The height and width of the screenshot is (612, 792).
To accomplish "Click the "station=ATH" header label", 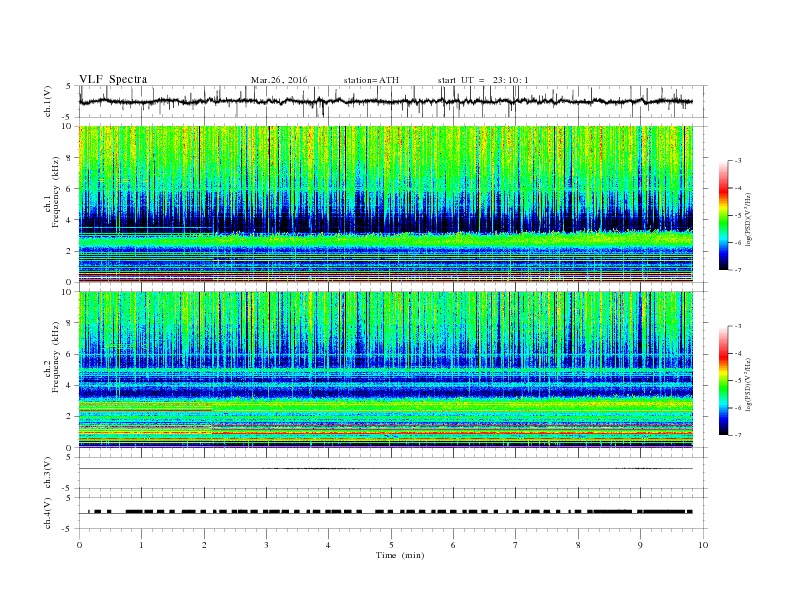I will pyautogui.click(x=371, y=80).
